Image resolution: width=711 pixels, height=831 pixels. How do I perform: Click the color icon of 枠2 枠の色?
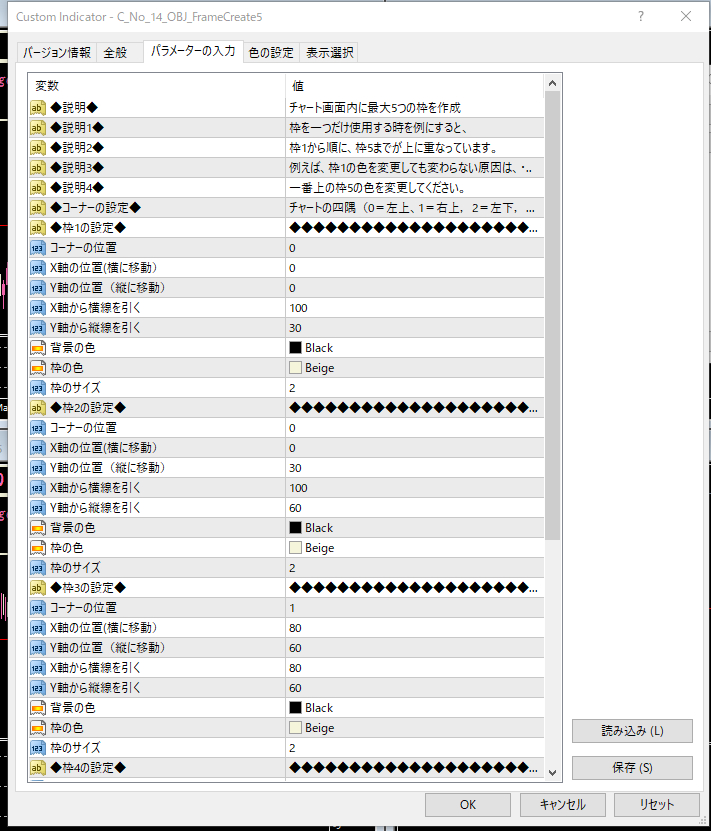[38, 548]
